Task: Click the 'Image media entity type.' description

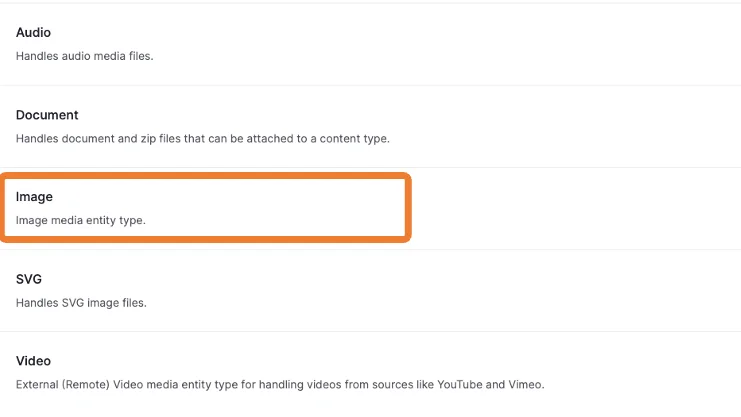Action: click(81, 220)
